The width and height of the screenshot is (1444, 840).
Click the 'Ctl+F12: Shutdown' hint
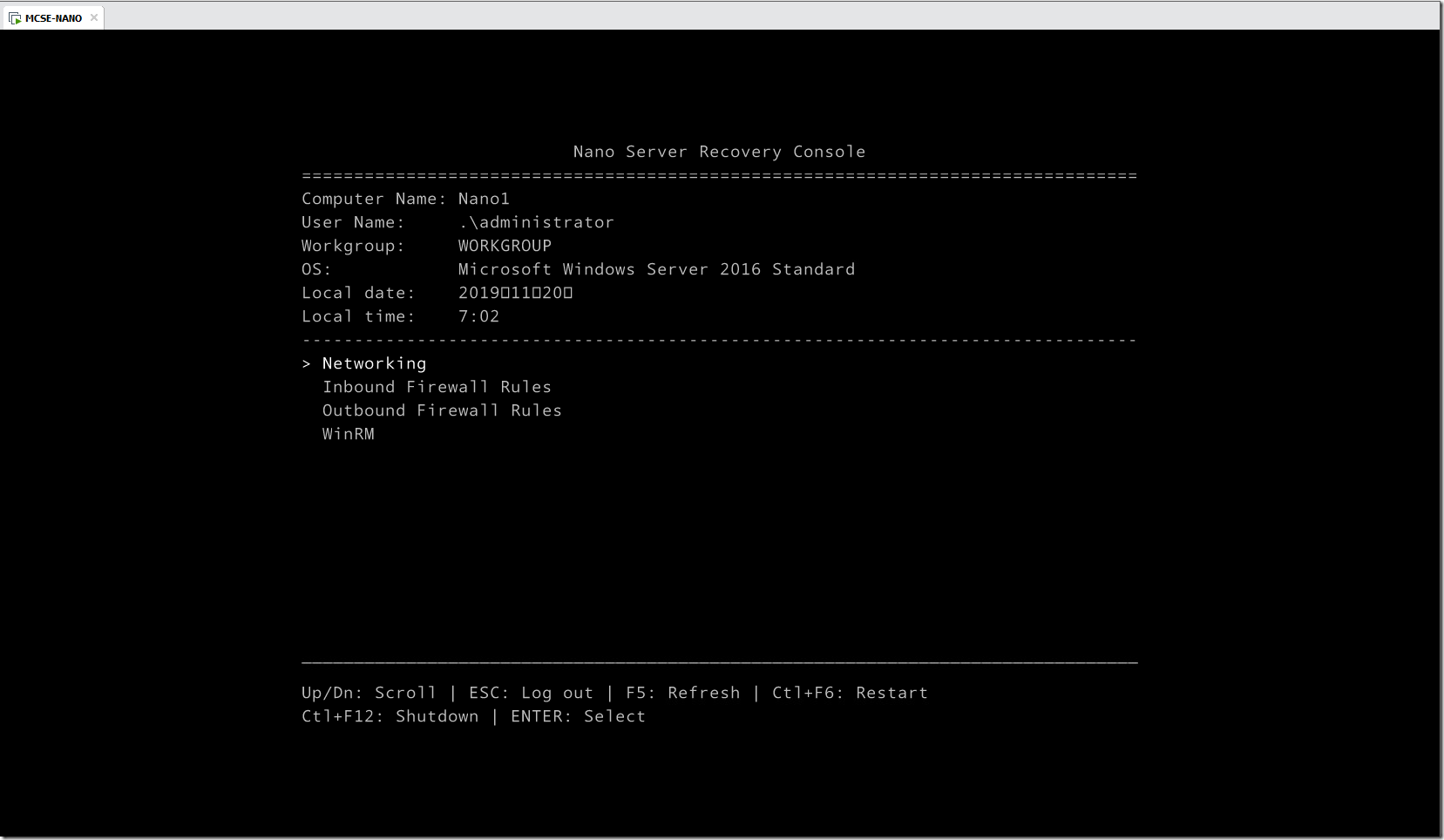[x=390, y=716]
